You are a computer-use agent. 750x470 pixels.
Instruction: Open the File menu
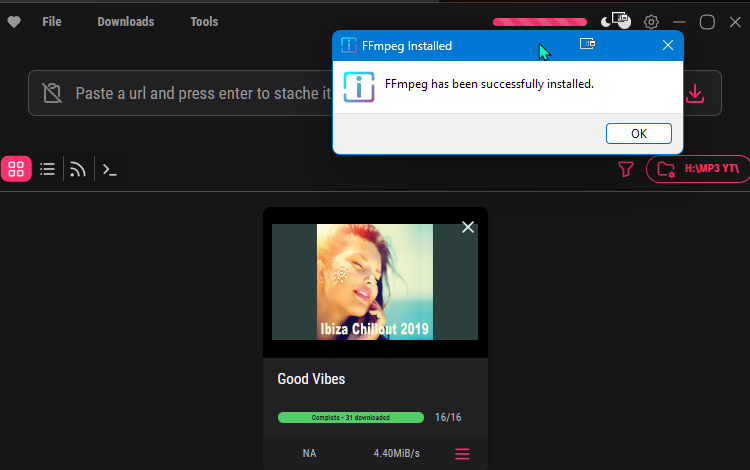point(52,22)
